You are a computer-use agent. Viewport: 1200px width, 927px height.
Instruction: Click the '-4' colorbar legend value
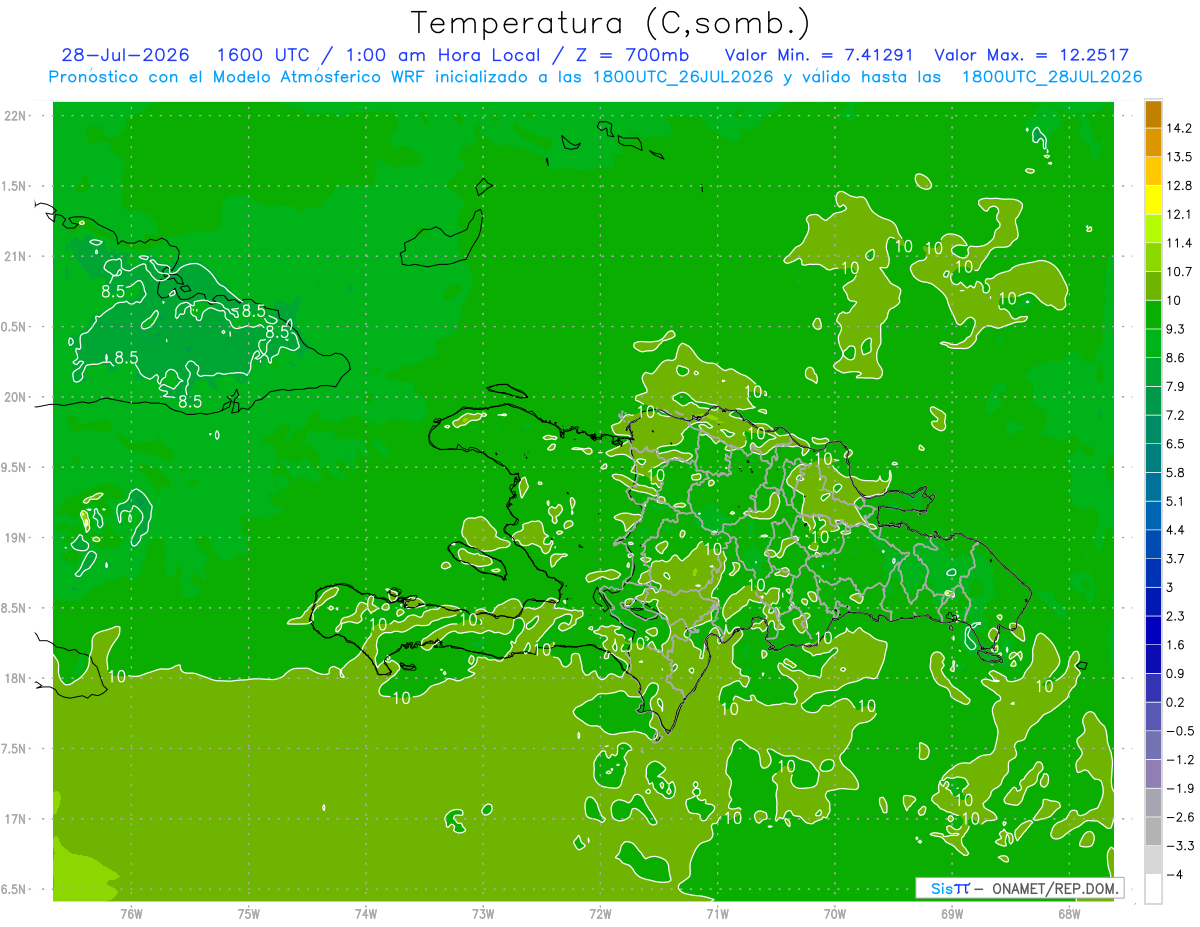pos(1174,874)
